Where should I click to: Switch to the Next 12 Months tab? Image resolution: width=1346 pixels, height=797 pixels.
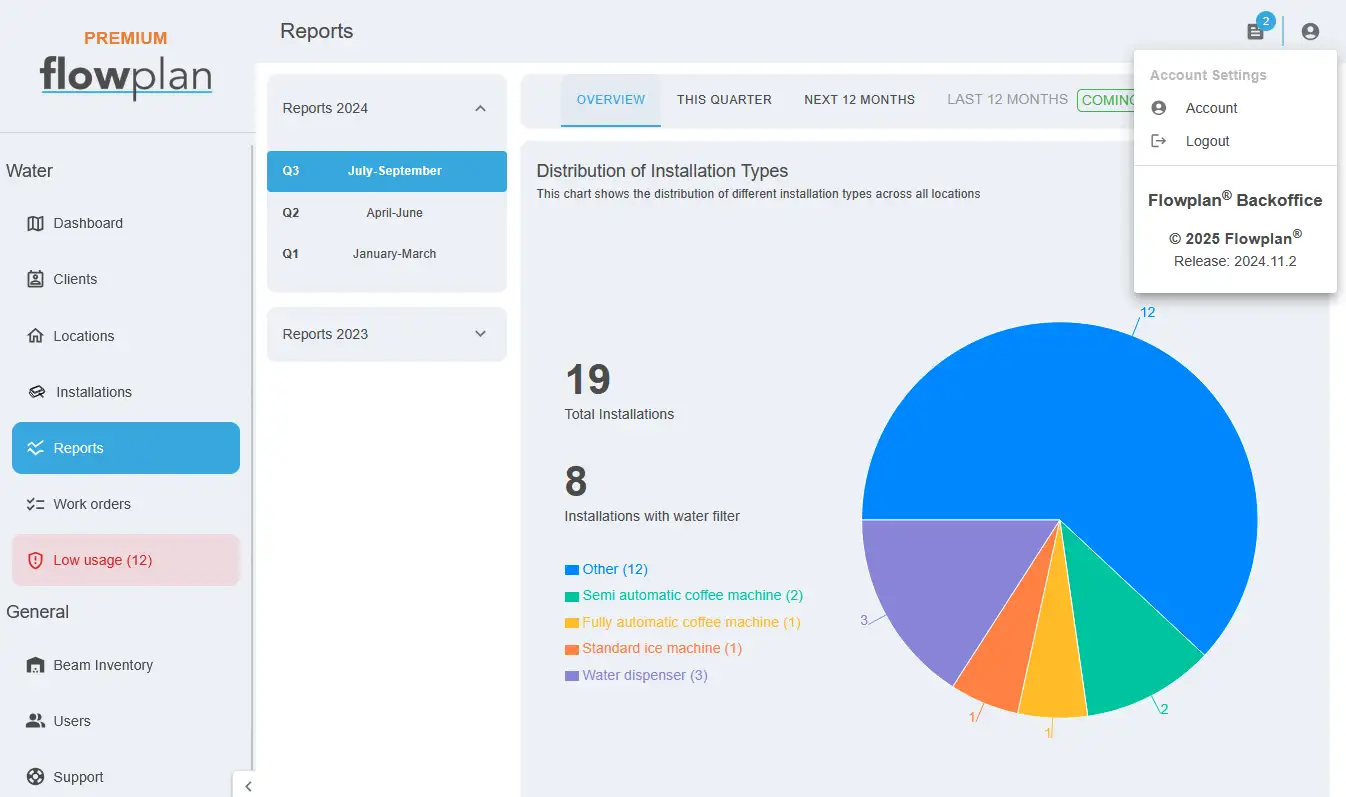859,100
